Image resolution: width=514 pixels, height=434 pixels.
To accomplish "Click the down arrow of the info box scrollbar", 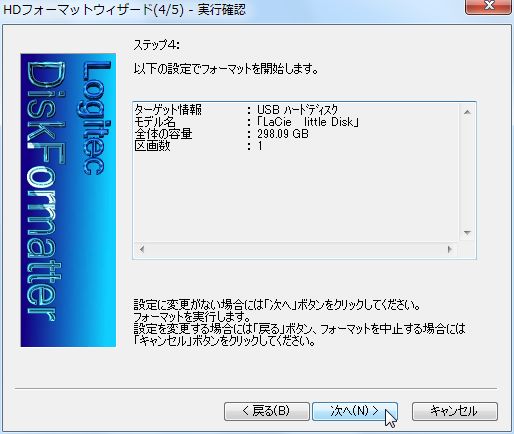I will click(x=467, y=232).
